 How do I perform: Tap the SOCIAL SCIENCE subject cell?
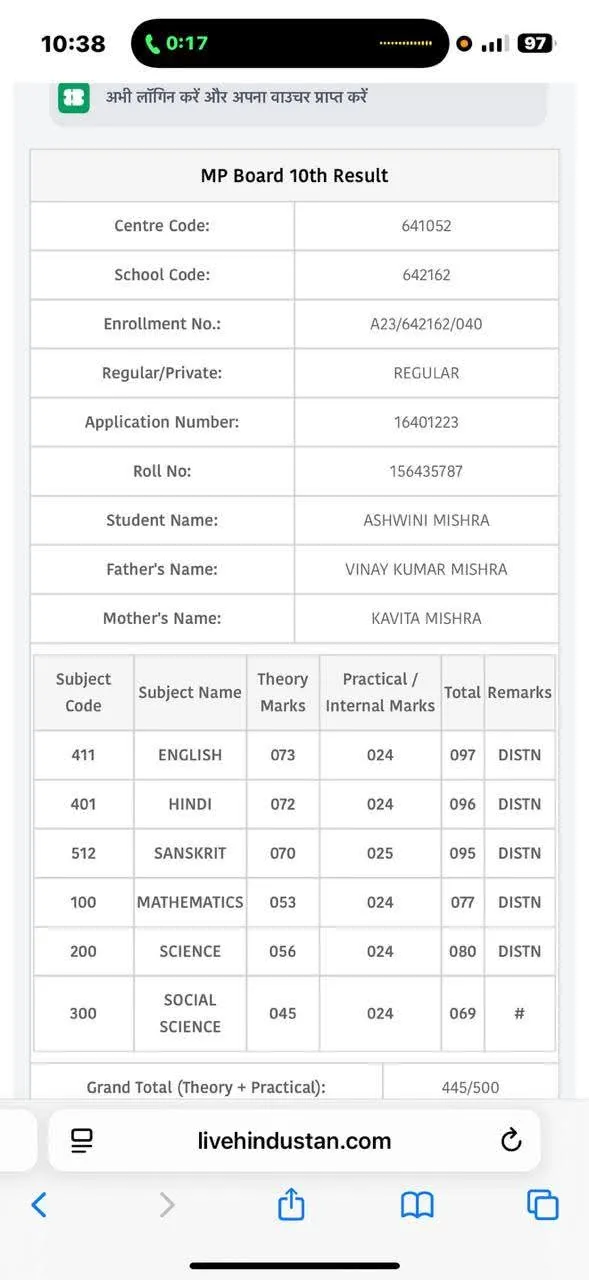click(190, 1013)
